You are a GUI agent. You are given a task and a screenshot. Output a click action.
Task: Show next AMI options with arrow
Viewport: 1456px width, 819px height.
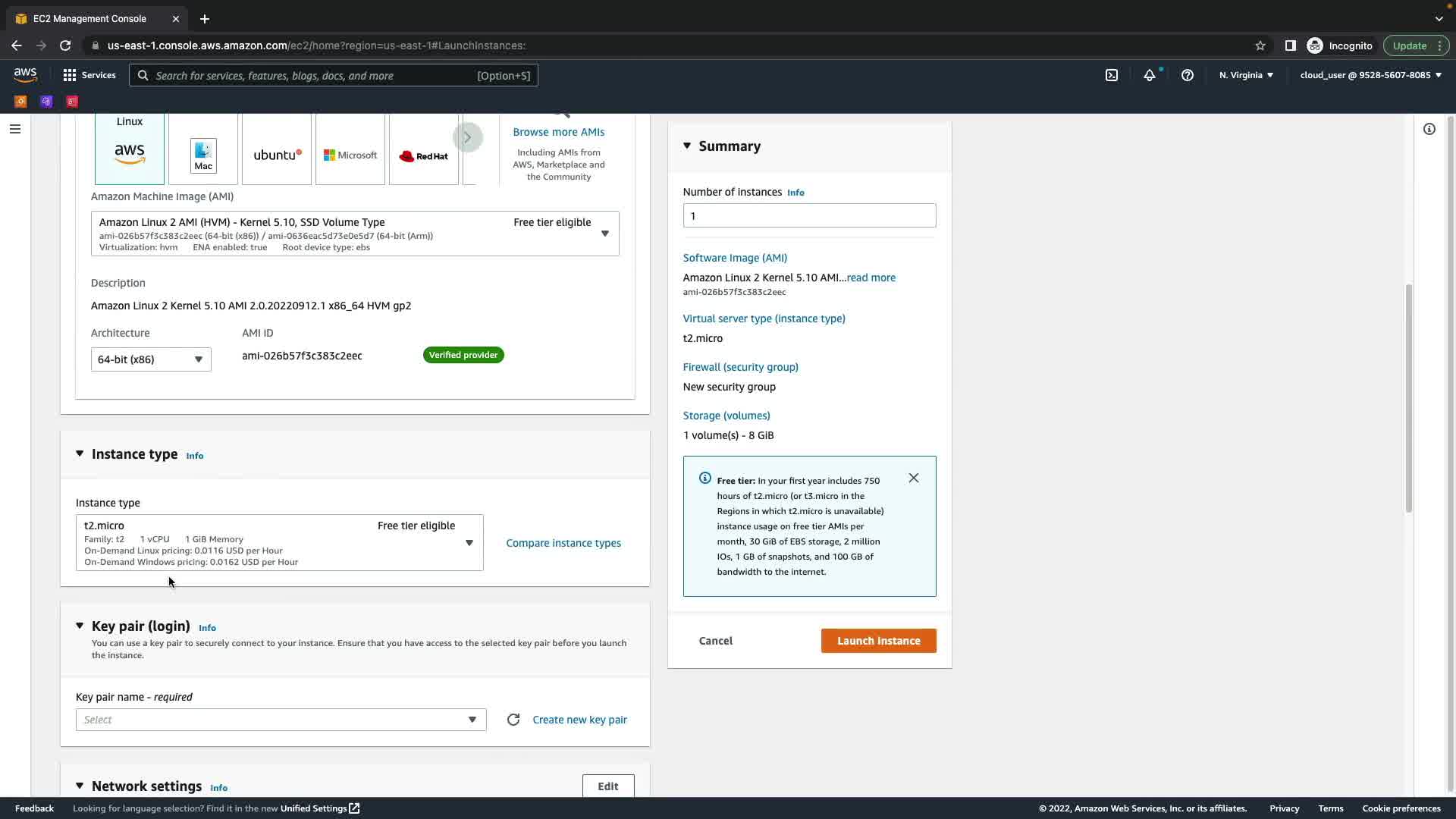coord(468,137)
